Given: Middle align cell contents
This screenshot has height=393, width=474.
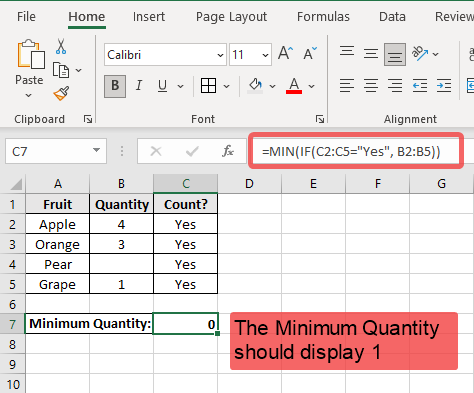Looking at the screenshot, I should coord(371,53).
